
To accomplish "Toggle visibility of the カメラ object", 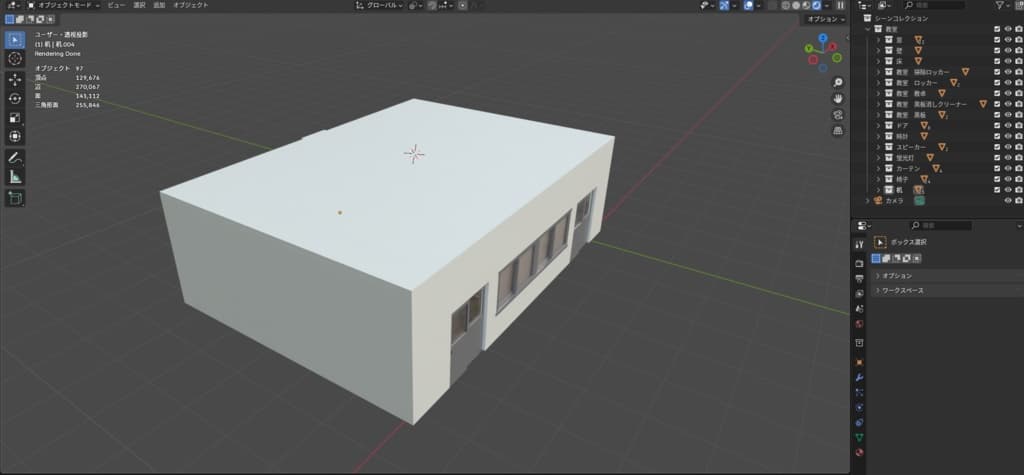I will click(x=1008, y=200).
